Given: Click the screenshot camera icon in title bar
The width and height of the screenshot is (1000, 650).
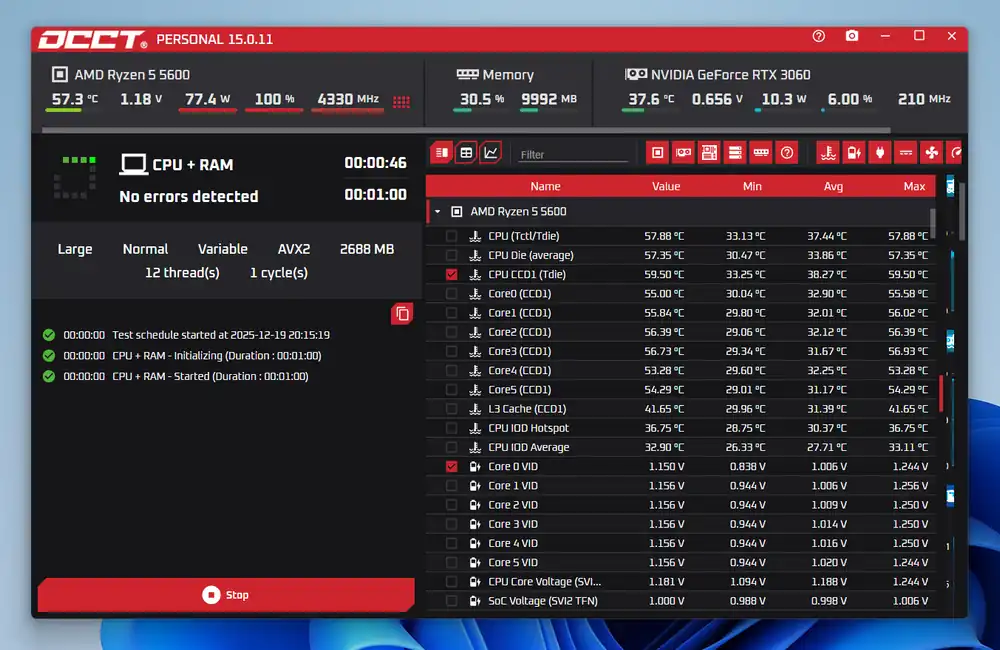Looking at the screenshot, I should (x=852, y=36).
